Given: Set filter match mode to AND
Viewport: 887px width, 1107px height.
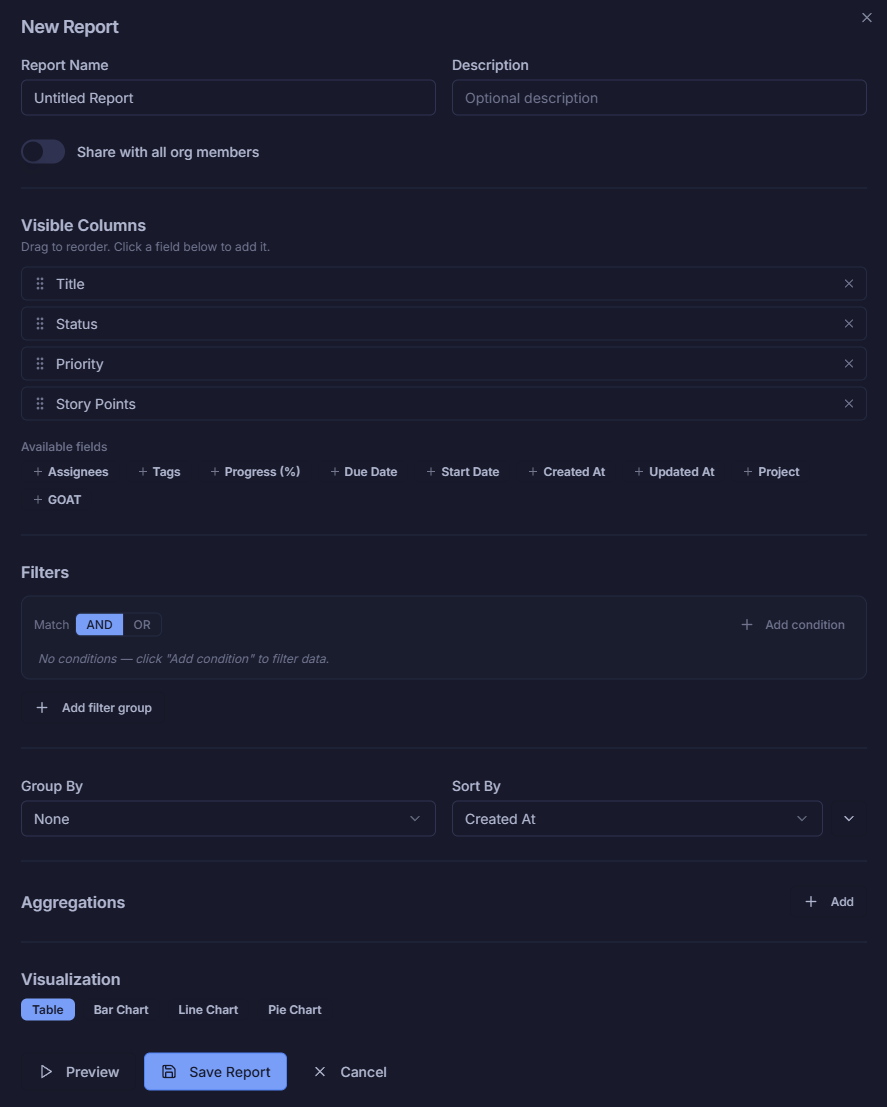Looking at the screenshot, I should click(99, 625).
